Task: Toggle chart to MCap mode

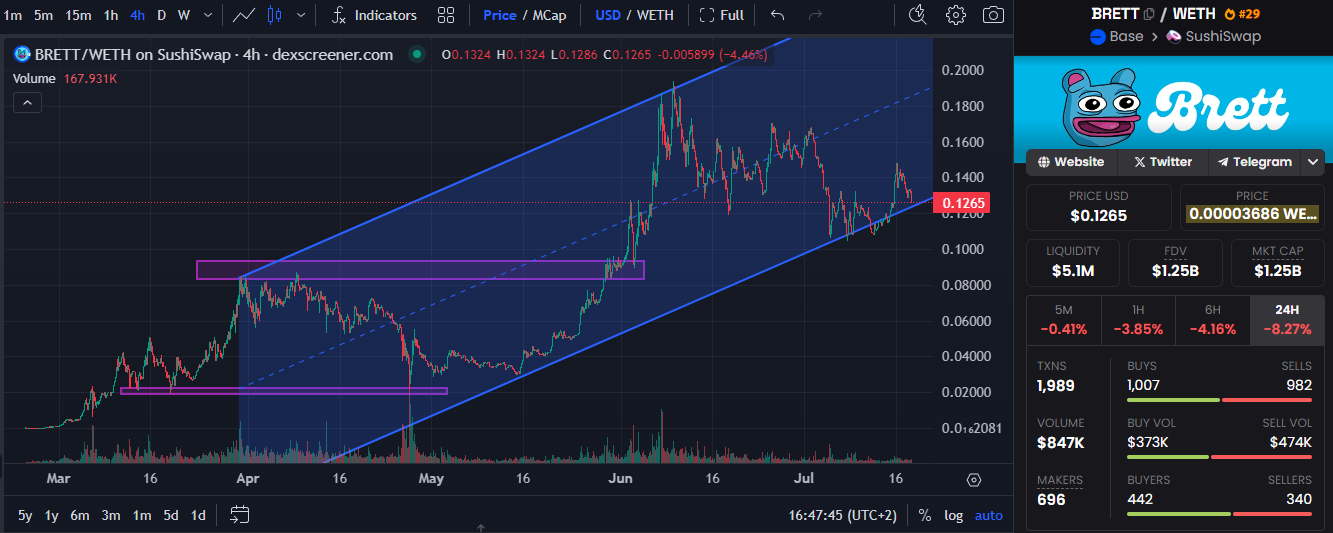Action: pos(548,15)
